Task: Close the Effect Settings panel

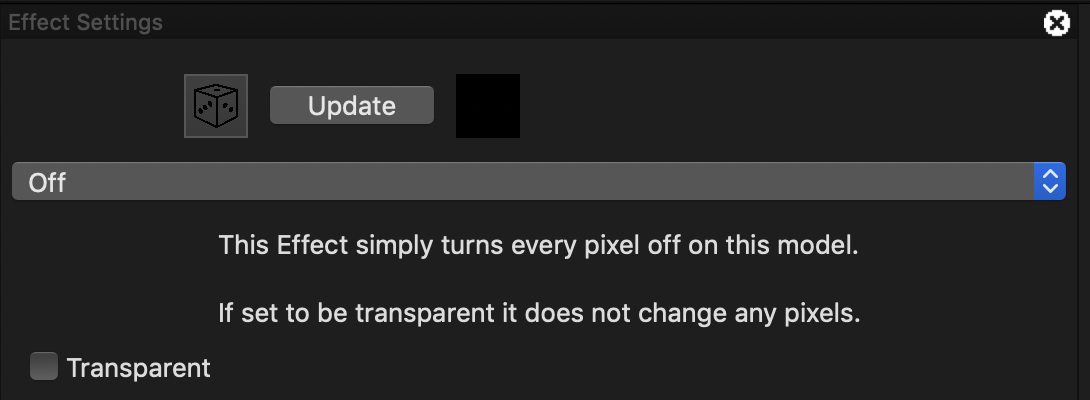Action: coord(1056,23)
